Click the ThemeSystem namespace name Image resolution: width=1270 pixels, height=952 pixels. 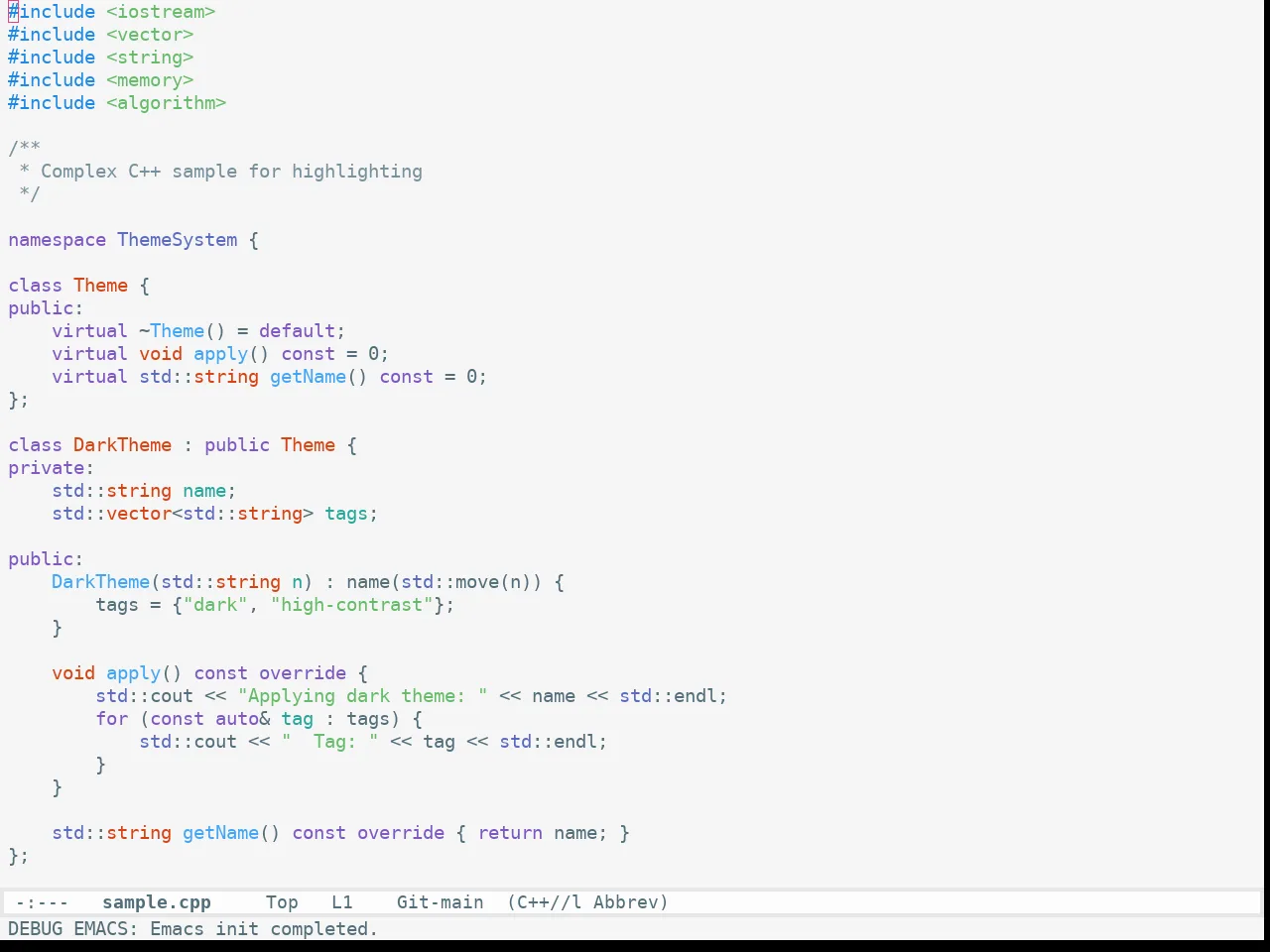point(178,240)
